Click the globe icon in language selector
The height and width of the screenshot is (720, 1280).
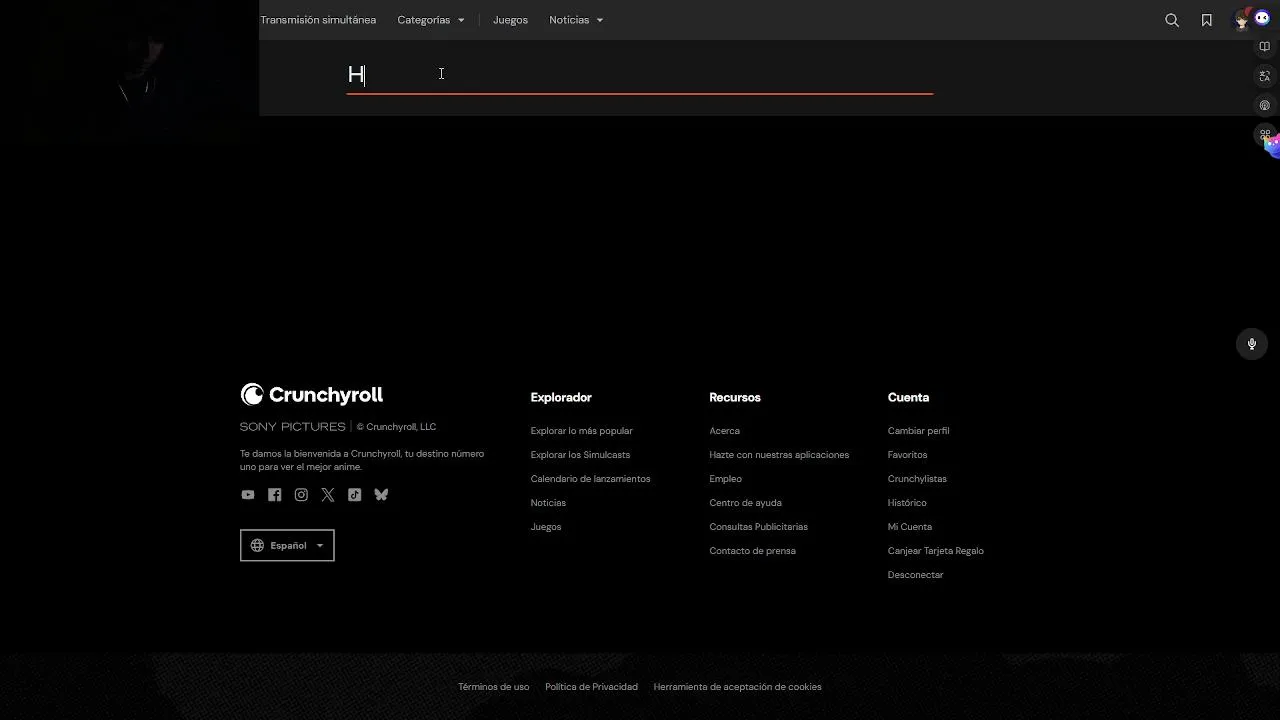click(x=257, y=546)
